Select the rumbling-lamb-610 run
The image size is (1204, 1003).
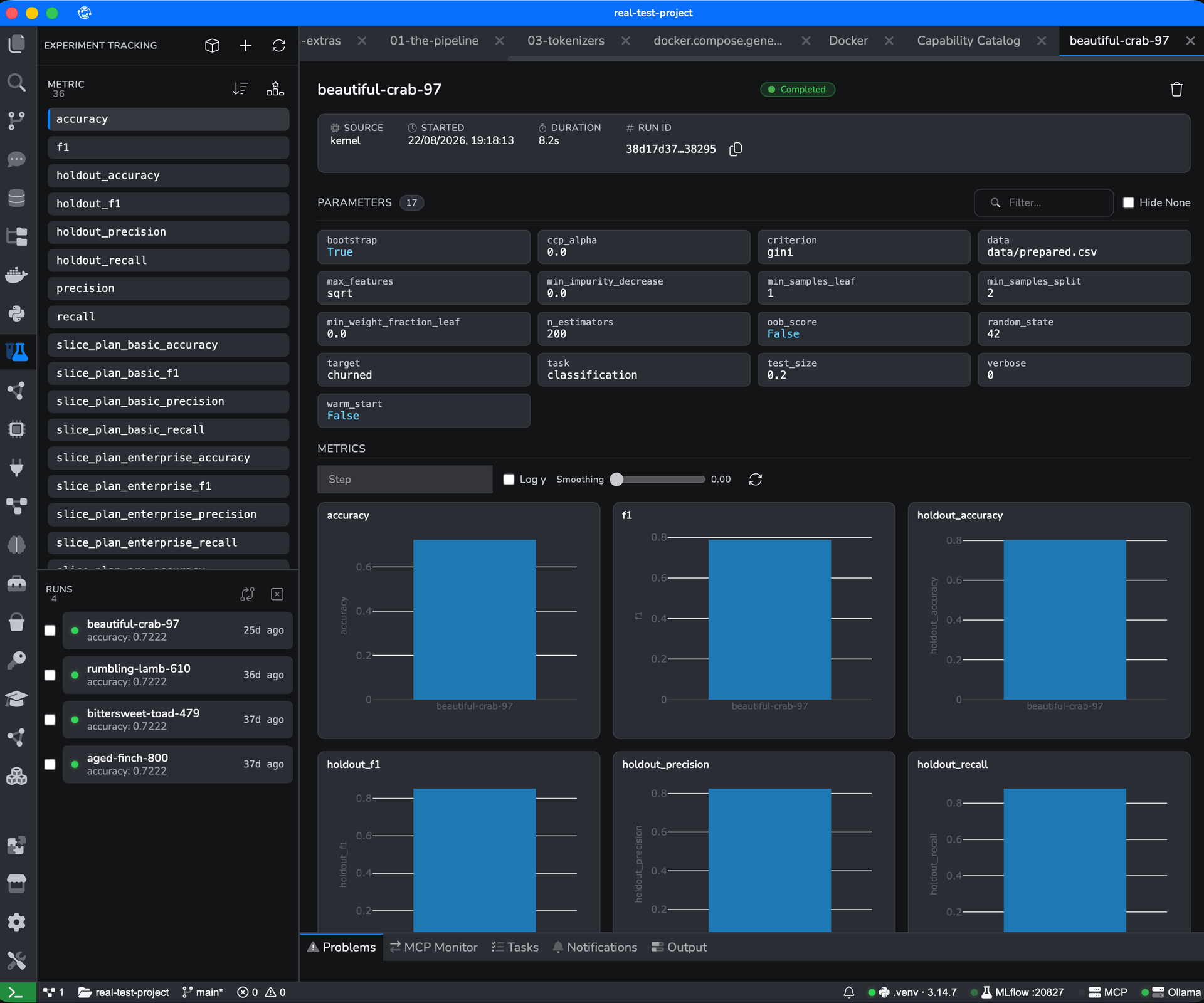(177, 675)
